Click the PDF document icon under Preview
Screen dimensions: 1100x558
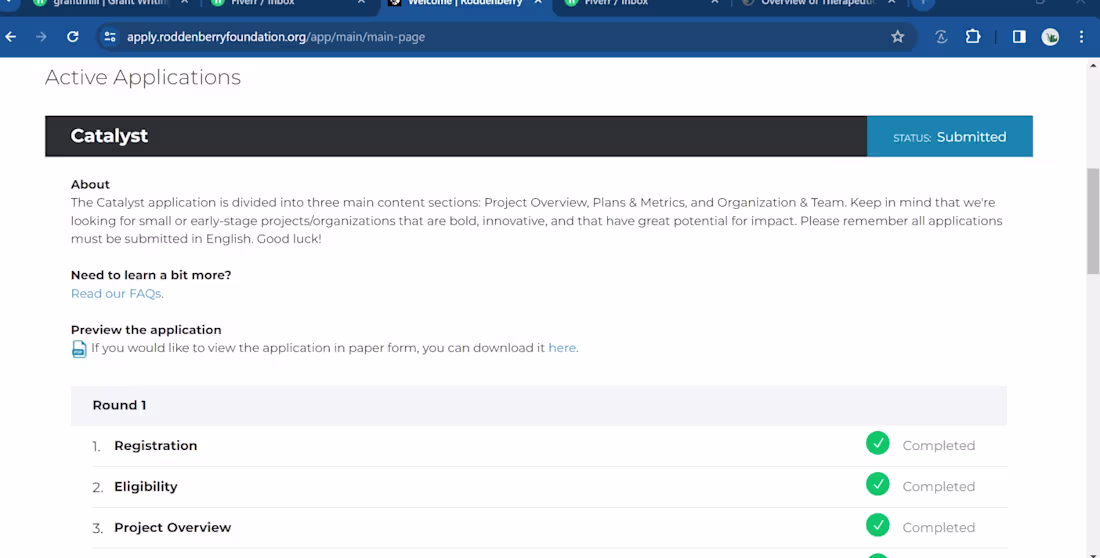pos(79,349)
